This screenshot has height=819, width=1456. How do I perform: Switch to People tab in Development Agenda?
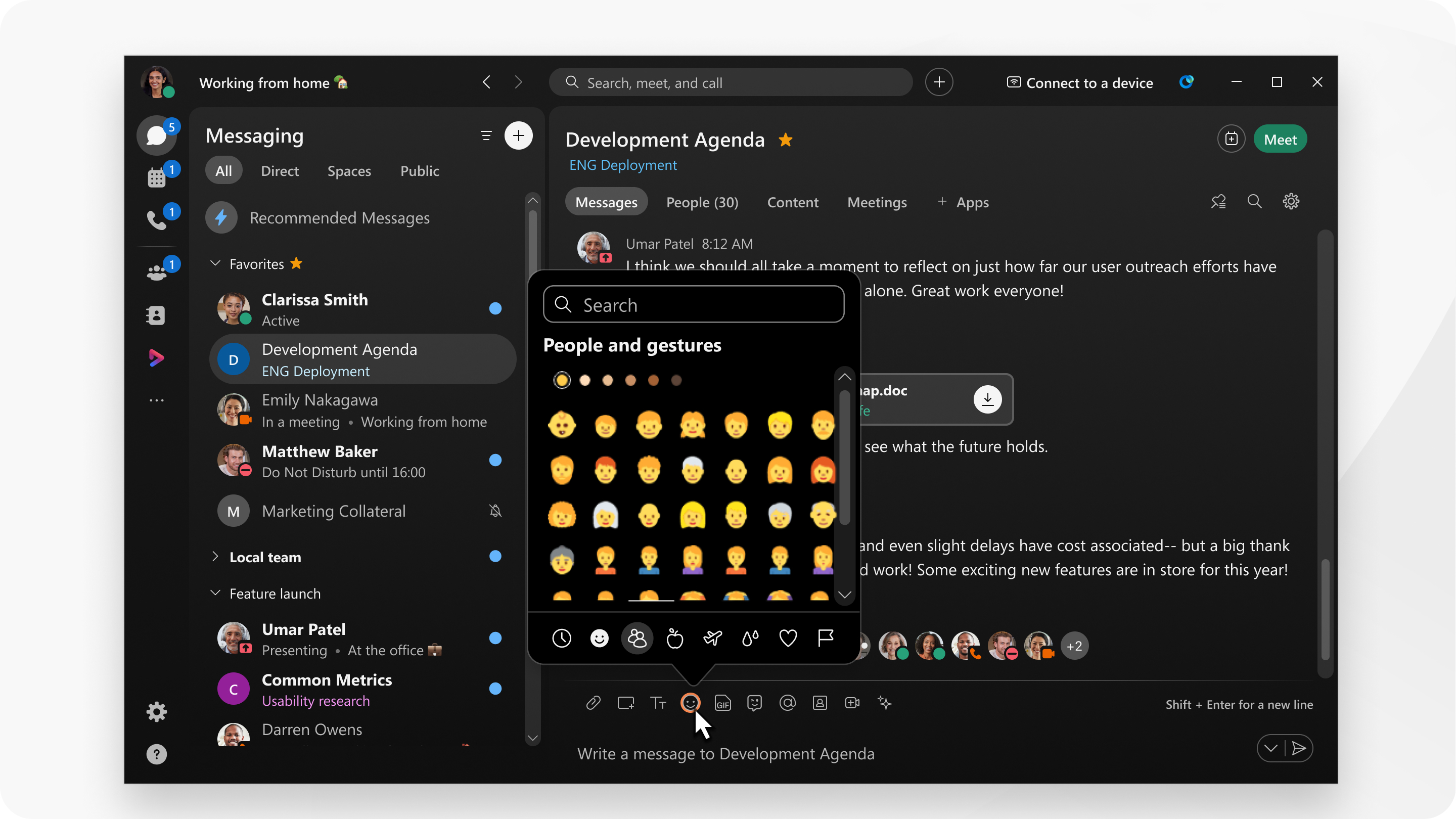[702, 202]
